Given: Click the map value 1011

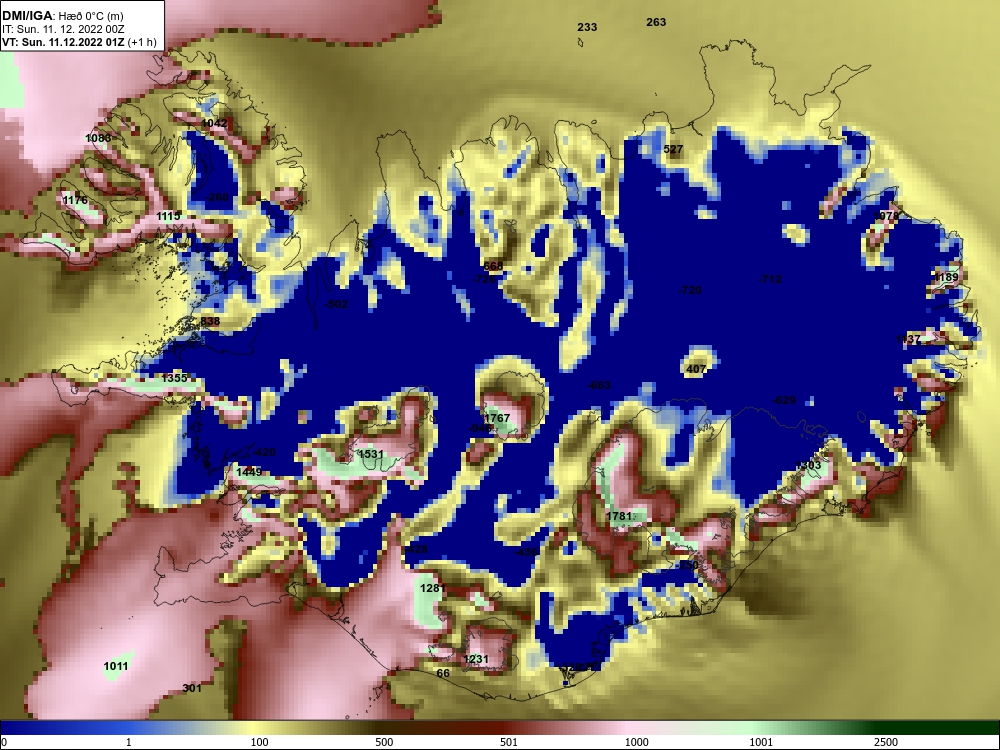Looking at the screenshot, I should pyautogui.click(x=115, y=666).
